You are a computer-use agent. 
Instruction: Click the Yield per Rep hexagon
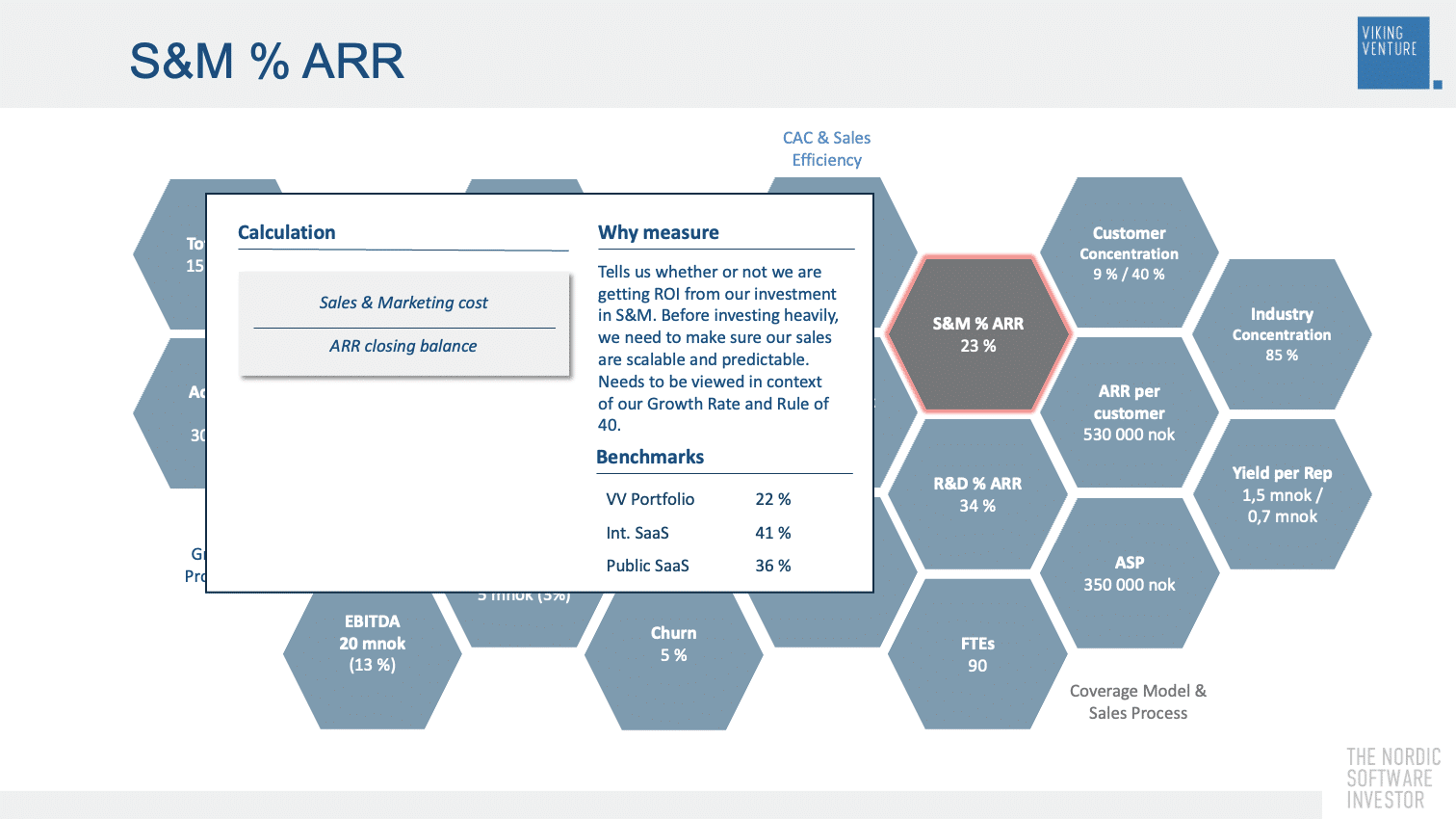(1282, 494)
